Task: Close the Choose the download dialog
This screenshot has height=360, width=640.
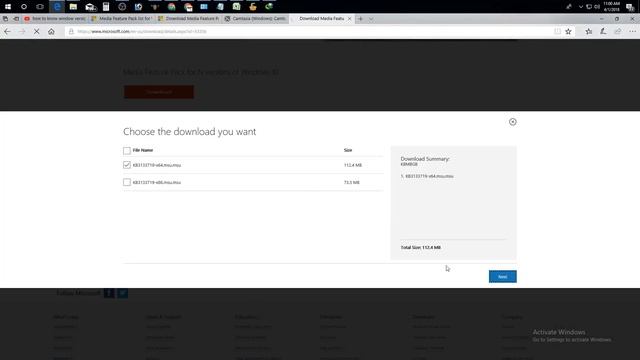Action: (513, 122)
